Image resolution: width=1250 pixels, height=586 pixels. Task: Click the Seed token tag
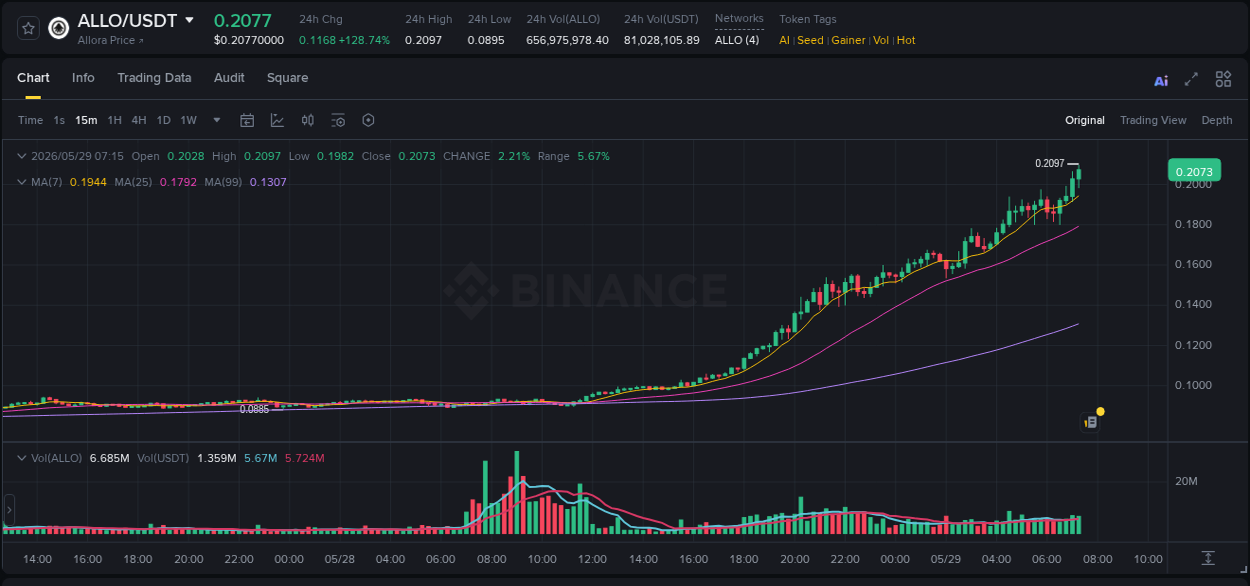coord(810,40)
